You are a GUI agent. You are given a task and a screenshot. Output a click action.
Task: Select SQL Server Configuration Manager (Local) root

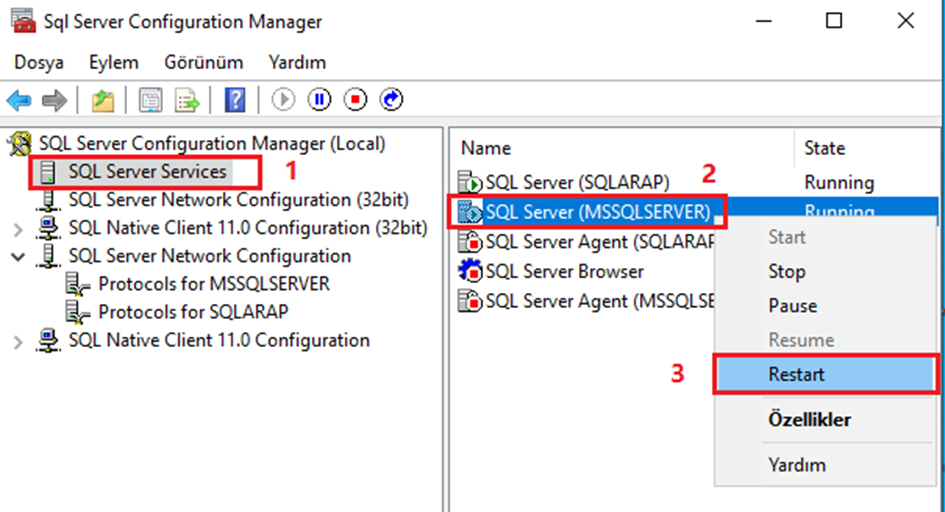click(x=212, y=144)
